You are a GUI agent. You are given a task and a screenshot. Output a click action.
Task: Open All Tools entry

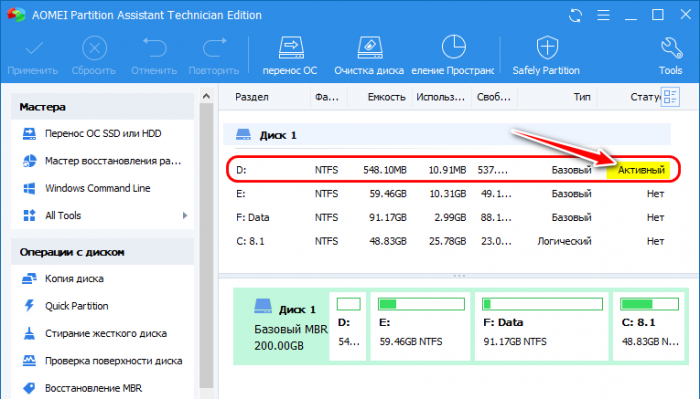click(63, 216)
